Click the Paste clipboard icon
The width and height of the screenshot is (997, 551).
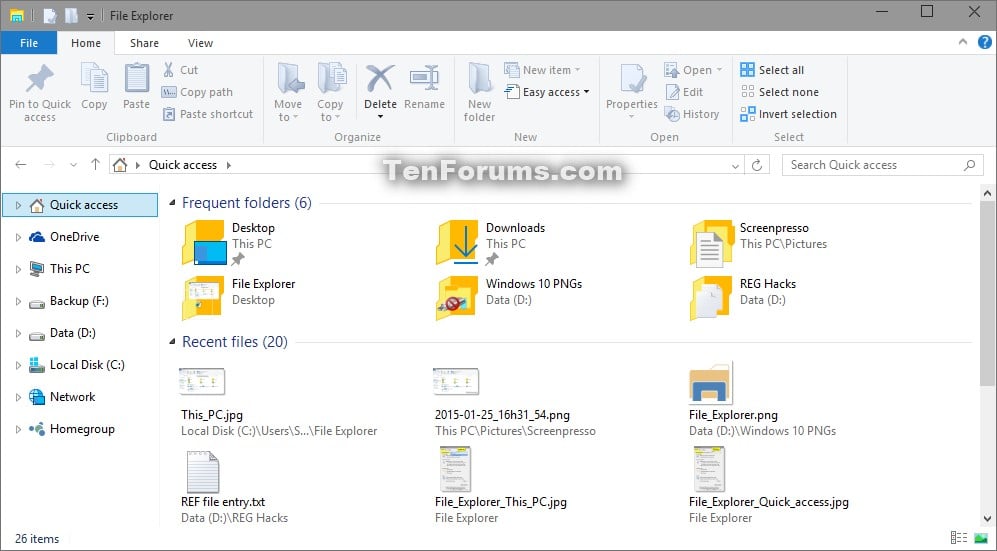(x=136, y=79)
